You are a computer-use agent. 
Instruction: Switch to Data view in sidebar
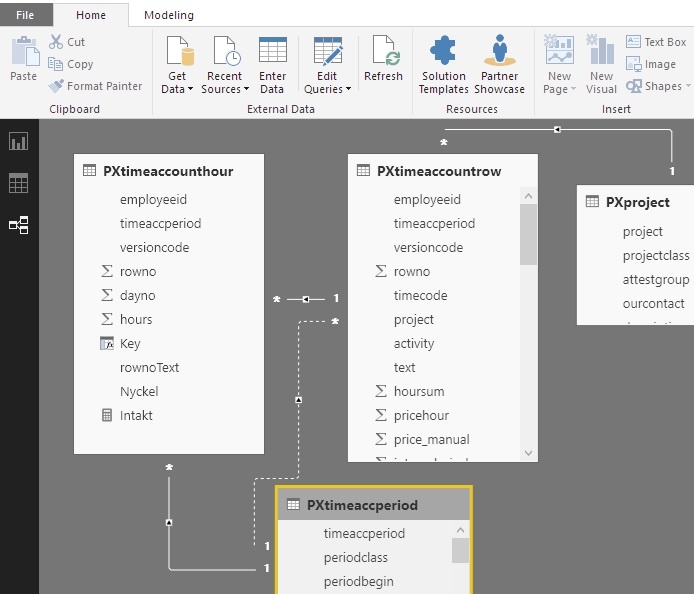pyautogui.click(x=19, y=183)
